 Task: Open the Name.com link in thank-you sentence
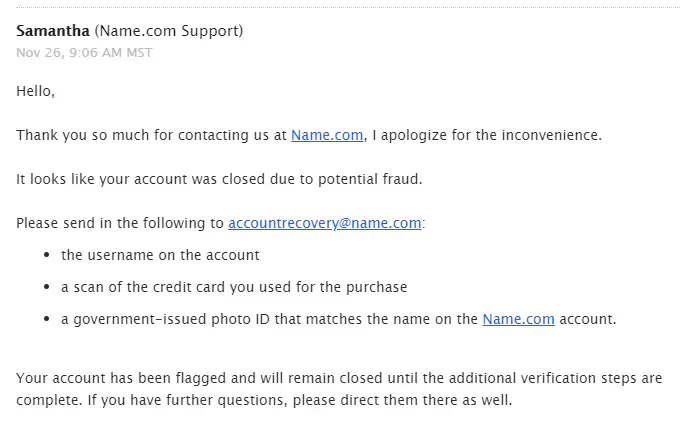coord(326,135)
